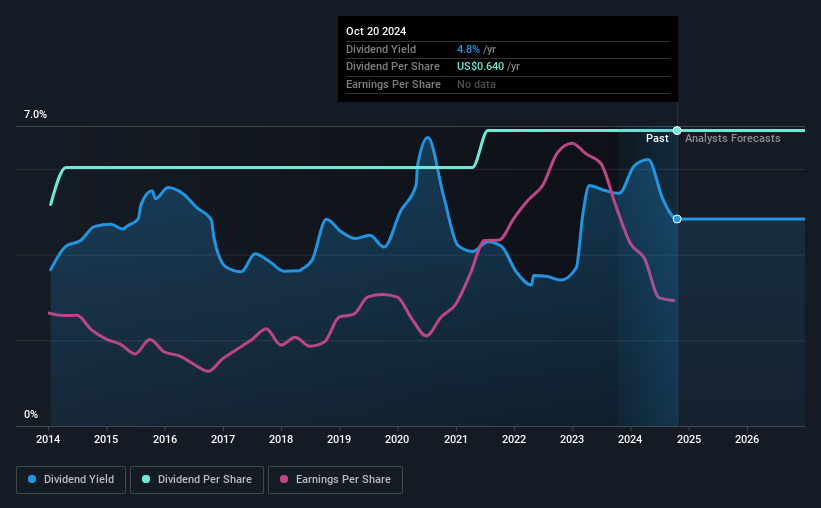Click the Earnings Per Share tooltip row label

point(393,84)
